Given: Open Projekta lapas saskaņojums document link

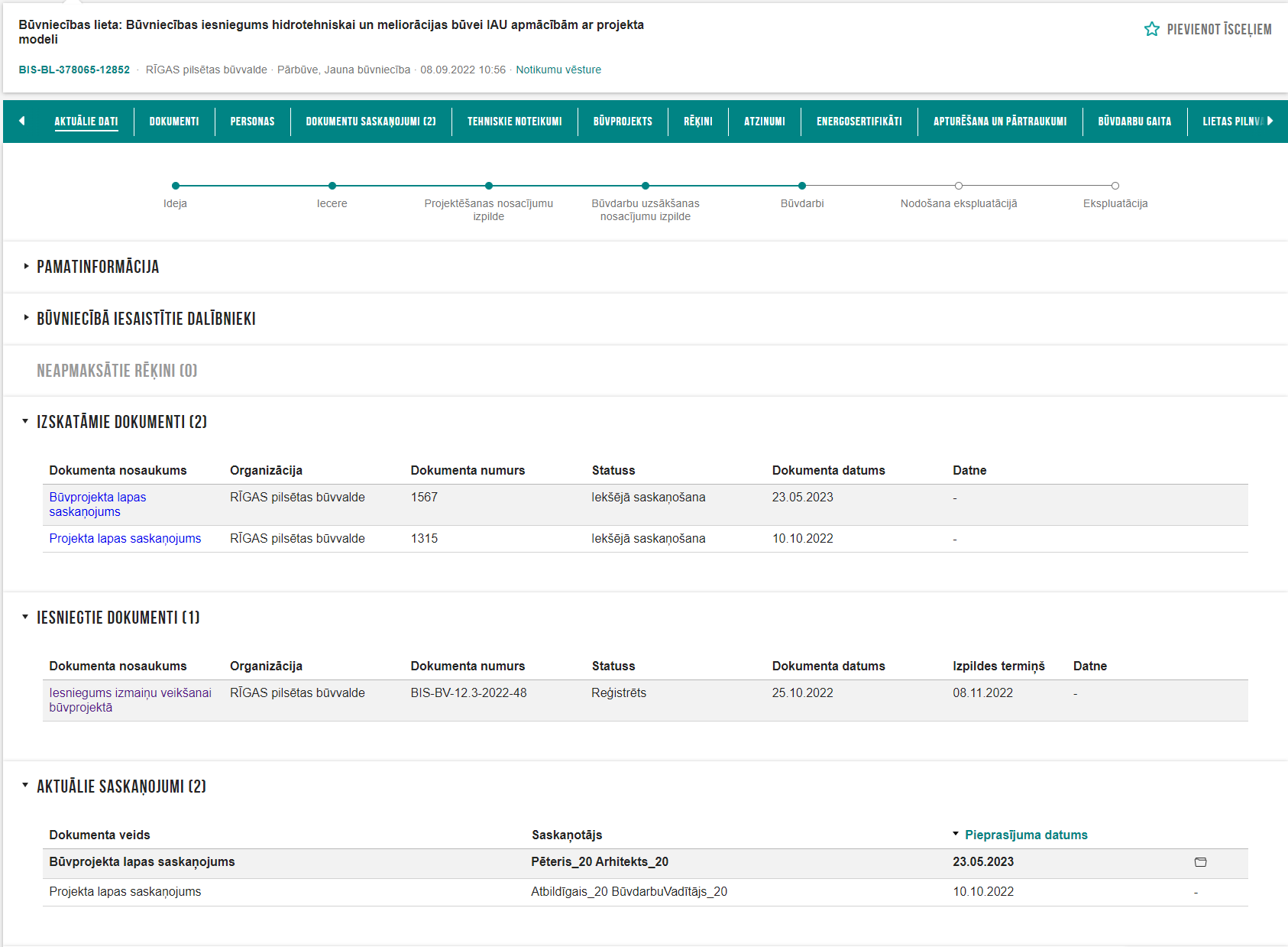Looking at the screenshot, I should (x=125, y=539).
